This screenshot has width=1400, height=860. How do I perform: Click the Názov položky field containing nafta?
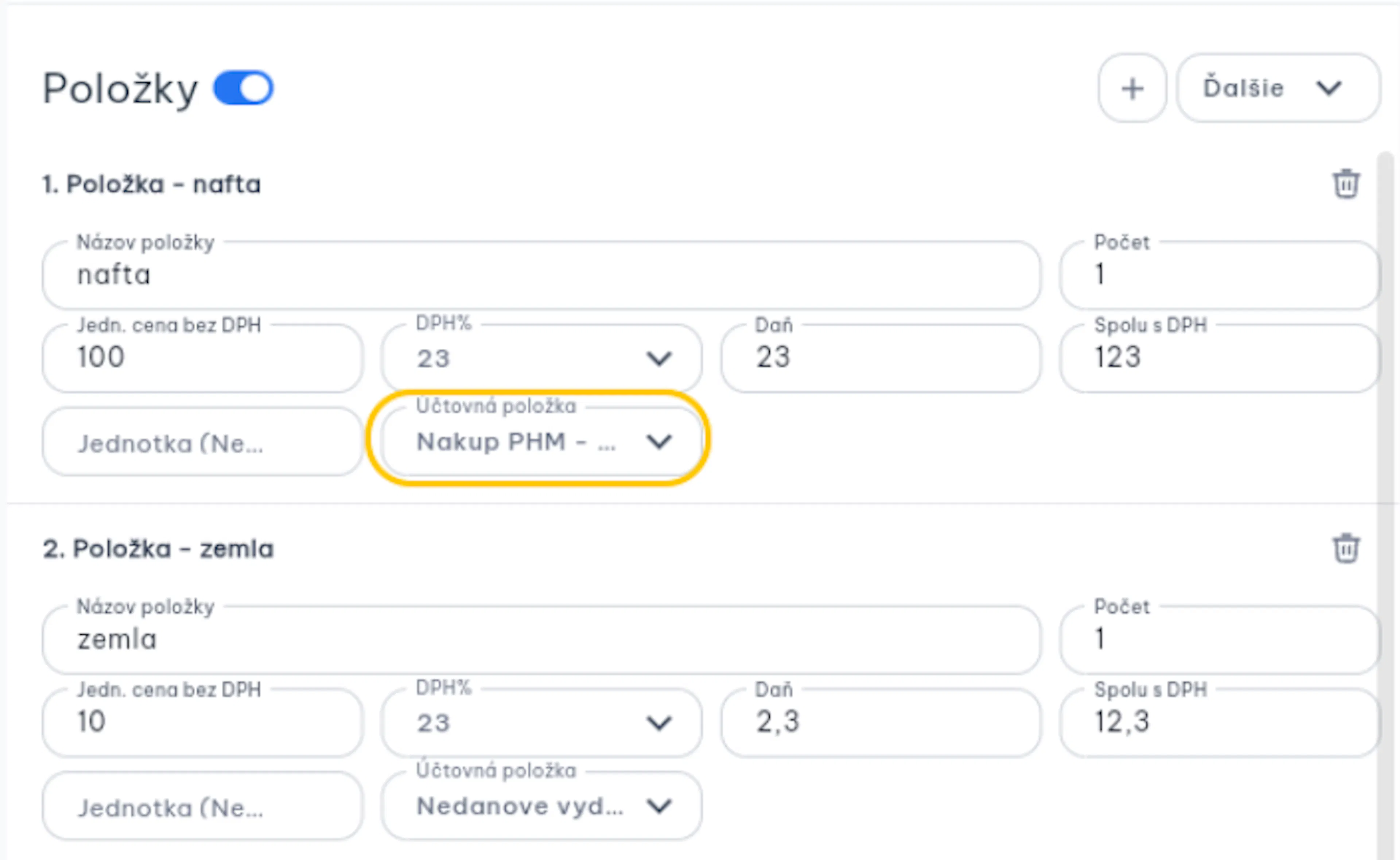click(x=542, y=275)
